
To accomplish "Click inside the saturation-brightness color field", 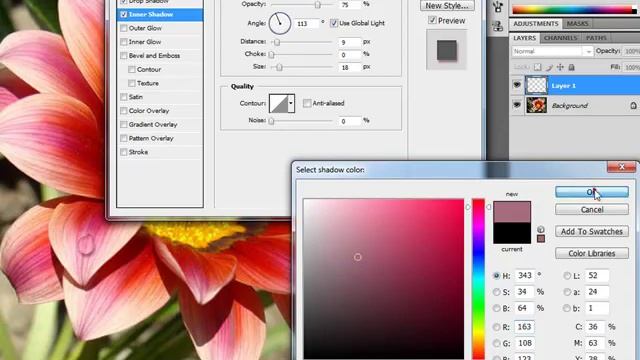I will (x=383, y=280).
